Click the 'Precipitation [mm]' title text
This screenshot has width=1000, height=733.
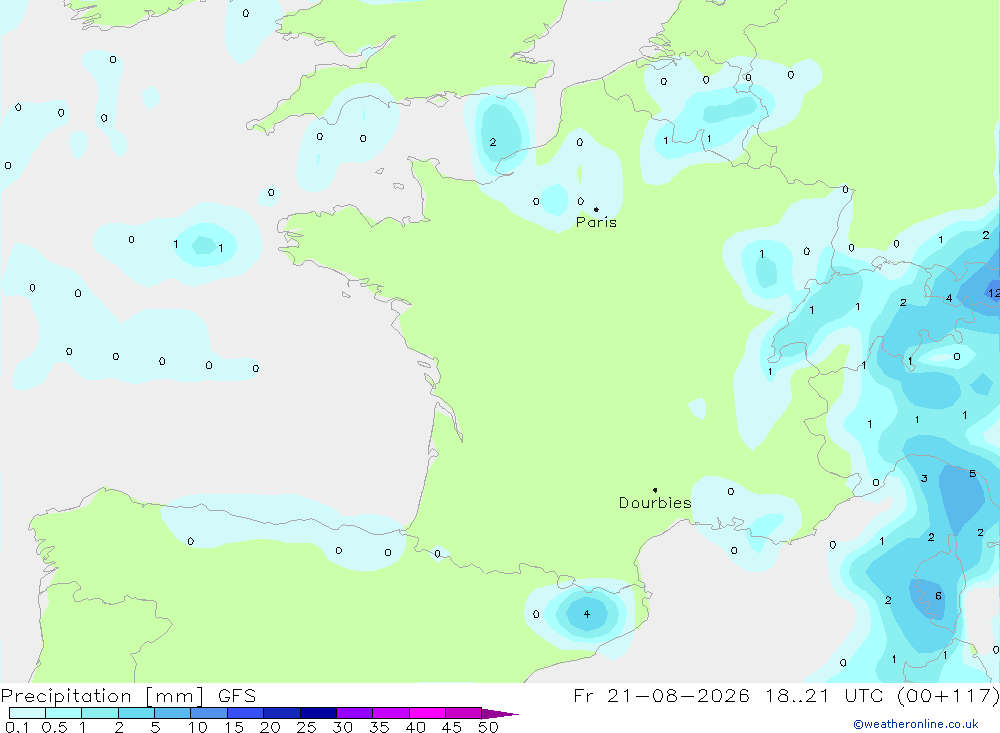tap(102, 696)
